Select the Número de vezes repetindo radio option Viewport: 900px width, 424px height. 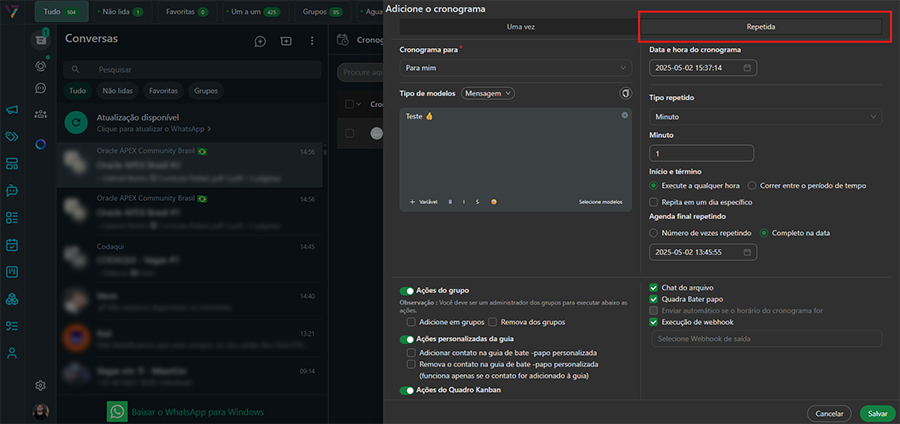tap(654, 233)
